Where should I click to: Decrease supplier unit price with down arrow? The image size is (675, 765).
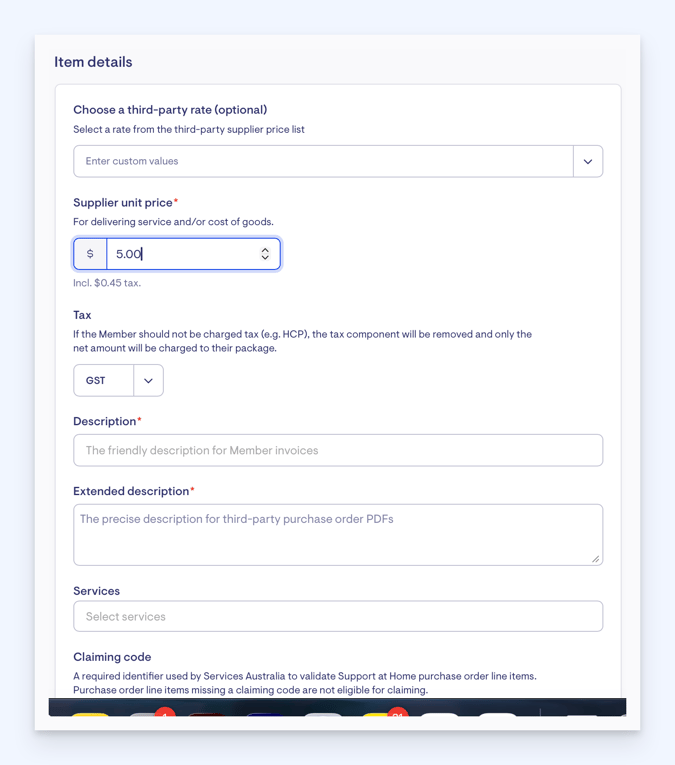coord(265,257)
